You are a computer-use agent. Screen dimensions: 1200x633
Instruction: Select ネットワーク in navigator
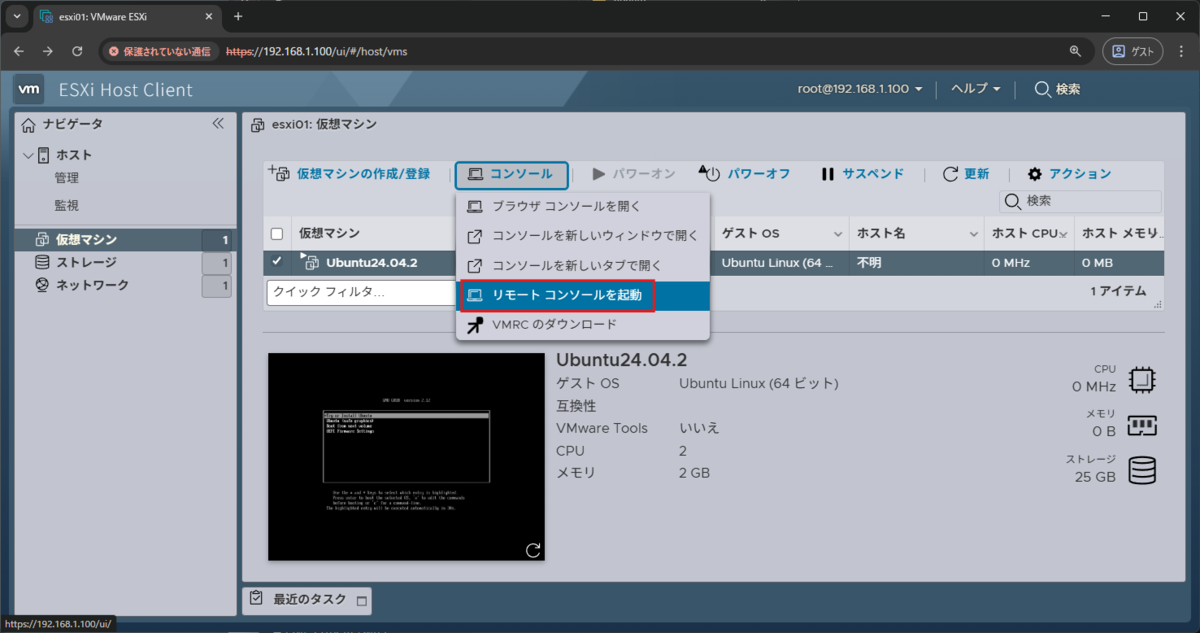tap(126, 285)
